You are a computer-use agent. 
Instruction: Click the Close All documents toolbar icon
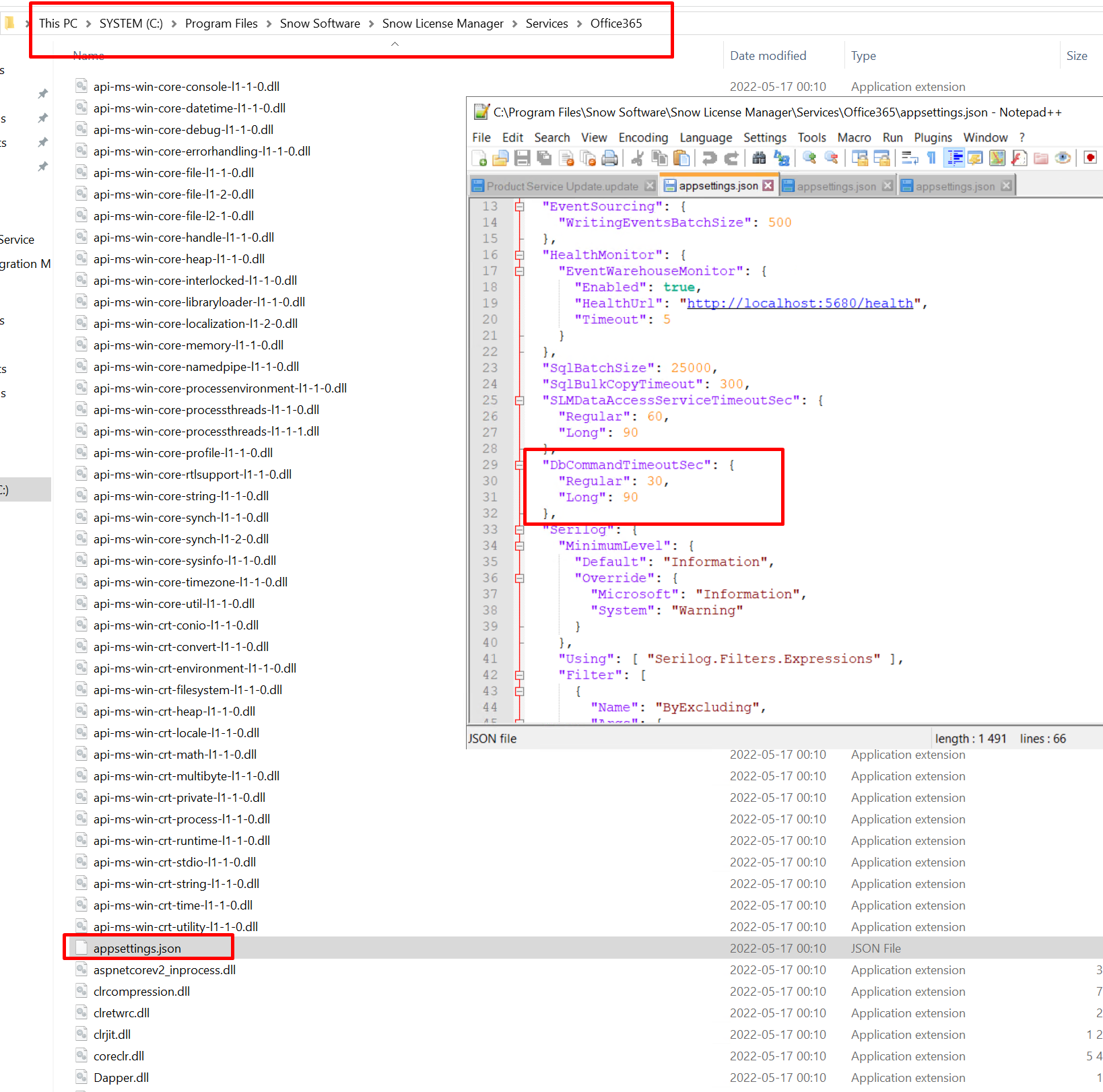(x=588, y=158)
